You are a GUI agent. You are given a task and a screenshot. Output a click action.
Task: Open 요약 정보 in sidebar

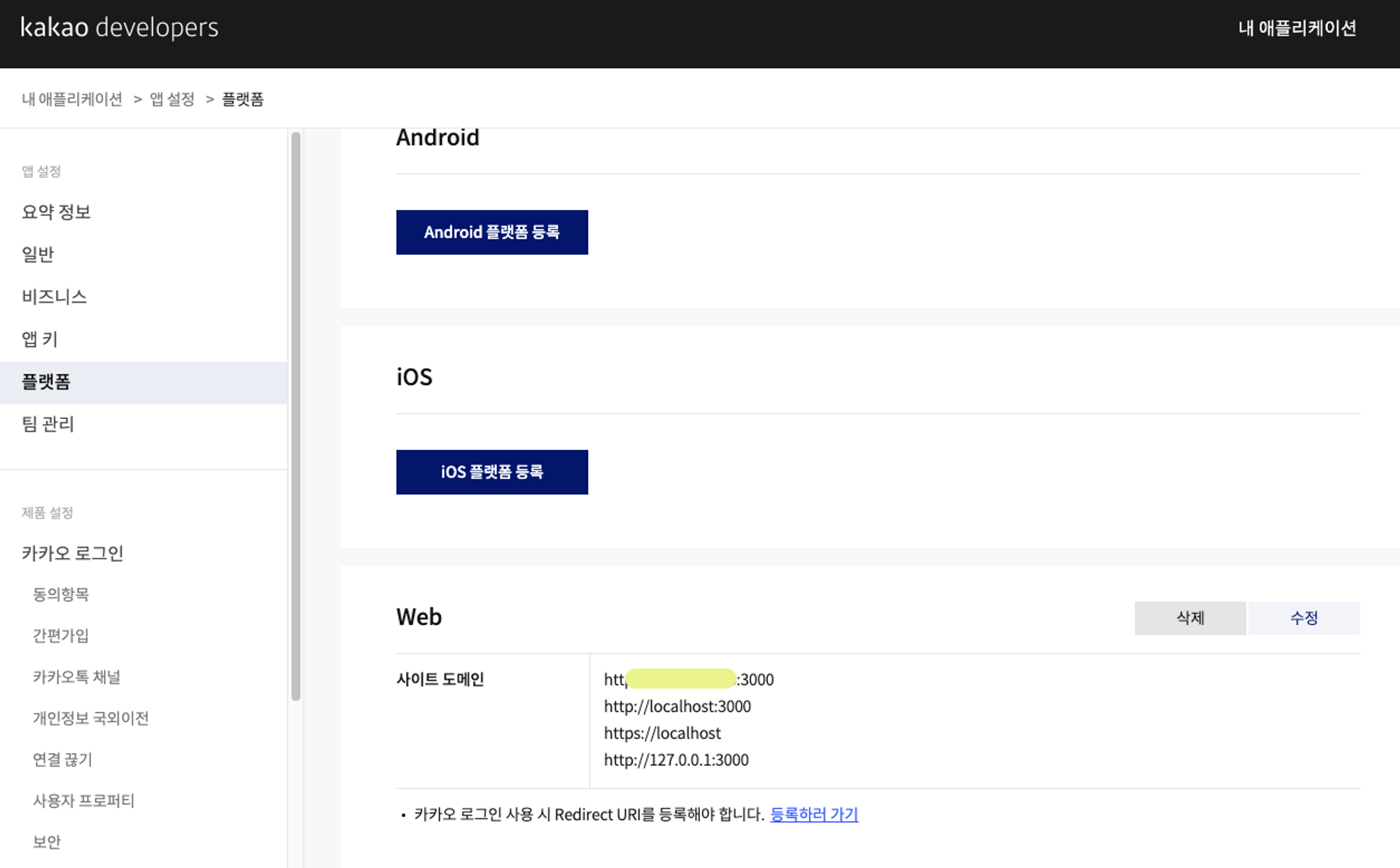[x=57, y=212]
